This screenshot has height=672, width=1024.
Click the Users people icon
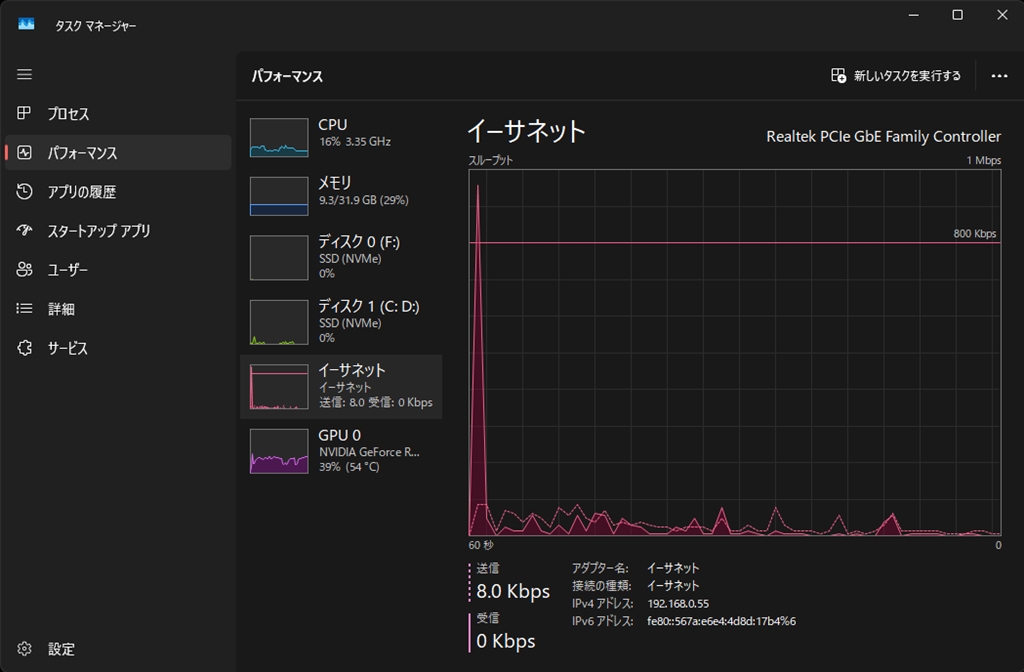pos(25,270)
